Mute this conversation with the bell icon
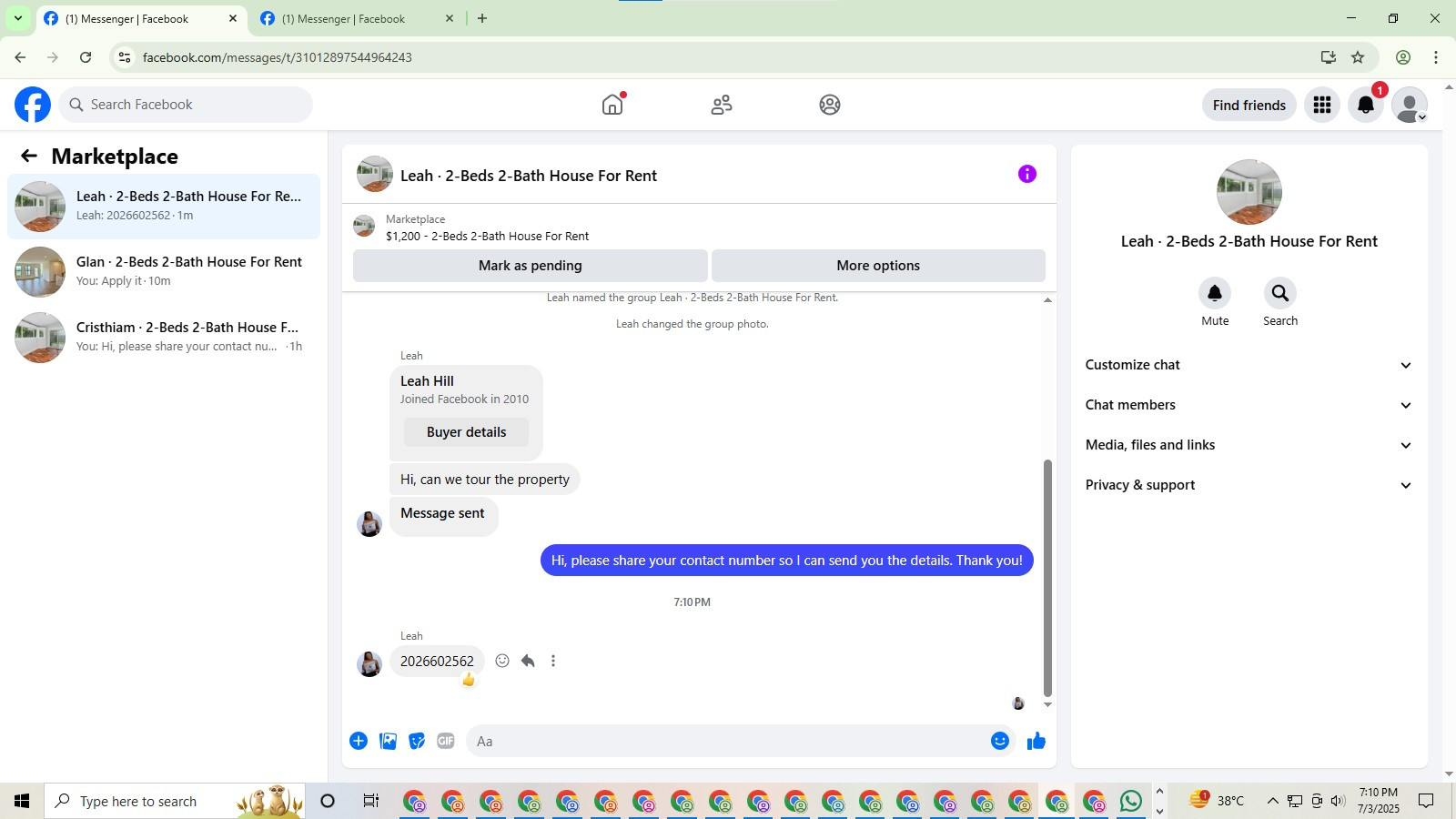The width and height of the screenshot is (1456, 819). point(1215,293)
